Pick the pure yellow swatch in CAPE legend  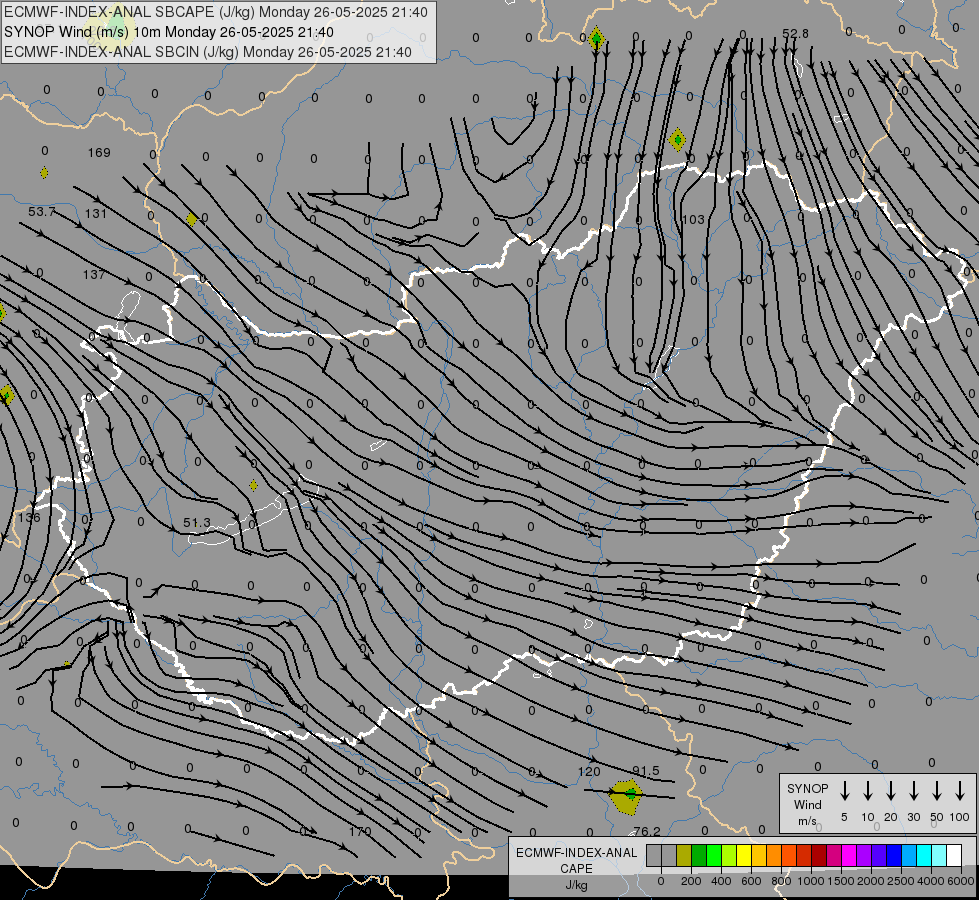[x=744, y=855]
